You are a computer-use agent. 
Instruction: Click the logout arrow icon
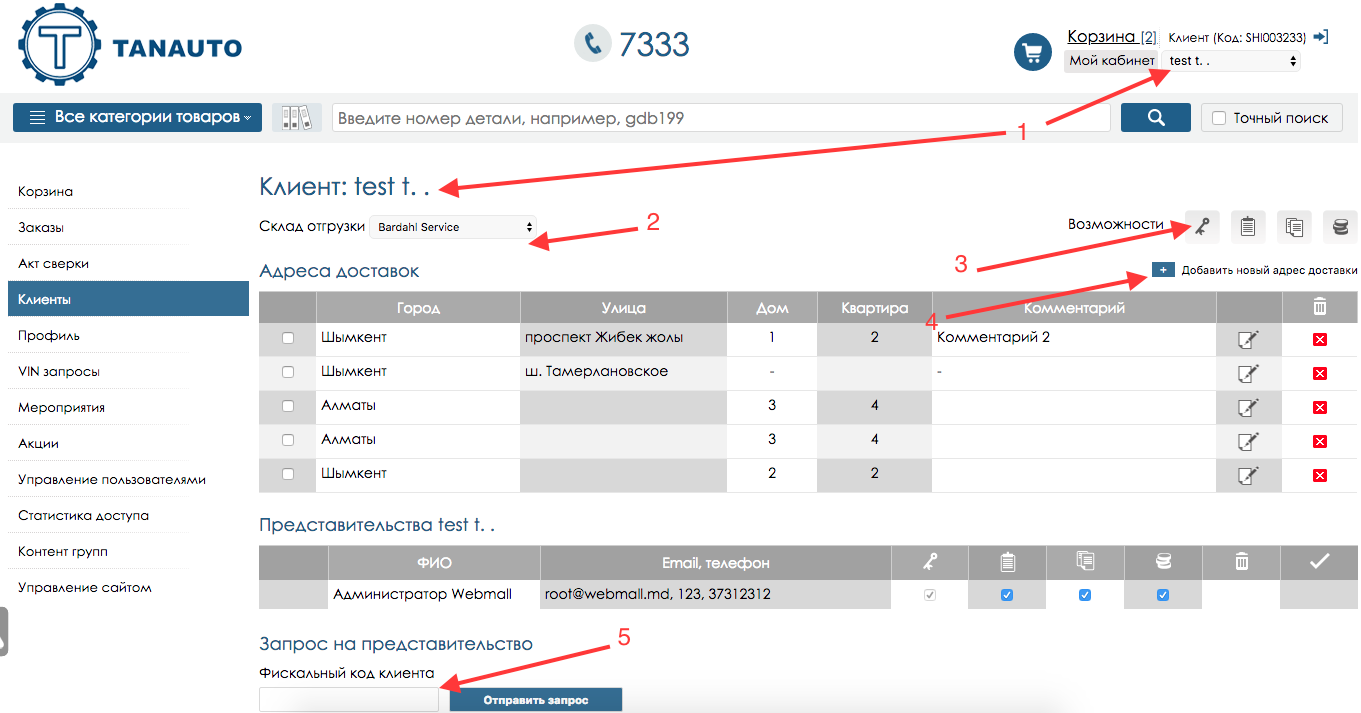click(x=1320, y=37)
